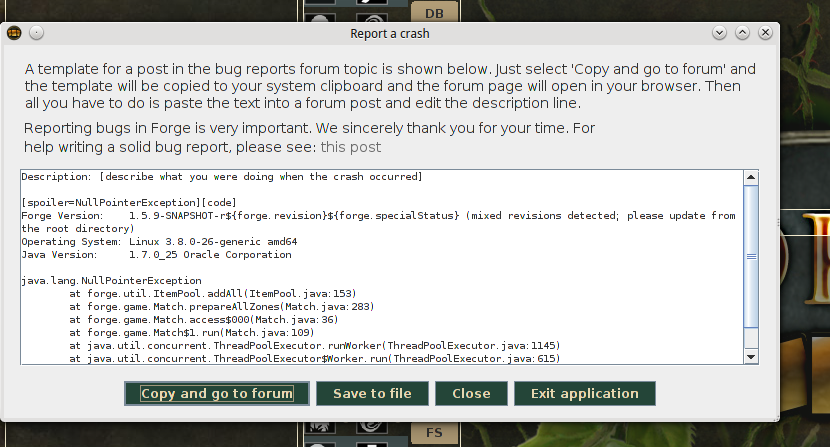Close the dialog using title bar X
The width and height of the screenshot is (830, 447).
tap(766, 33)
